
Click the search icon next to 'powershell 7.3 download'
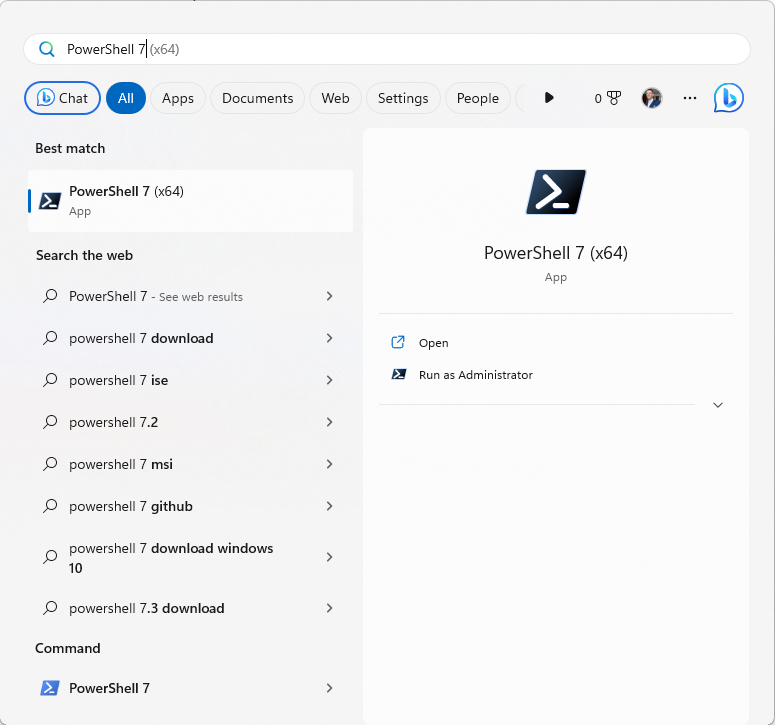50,608
